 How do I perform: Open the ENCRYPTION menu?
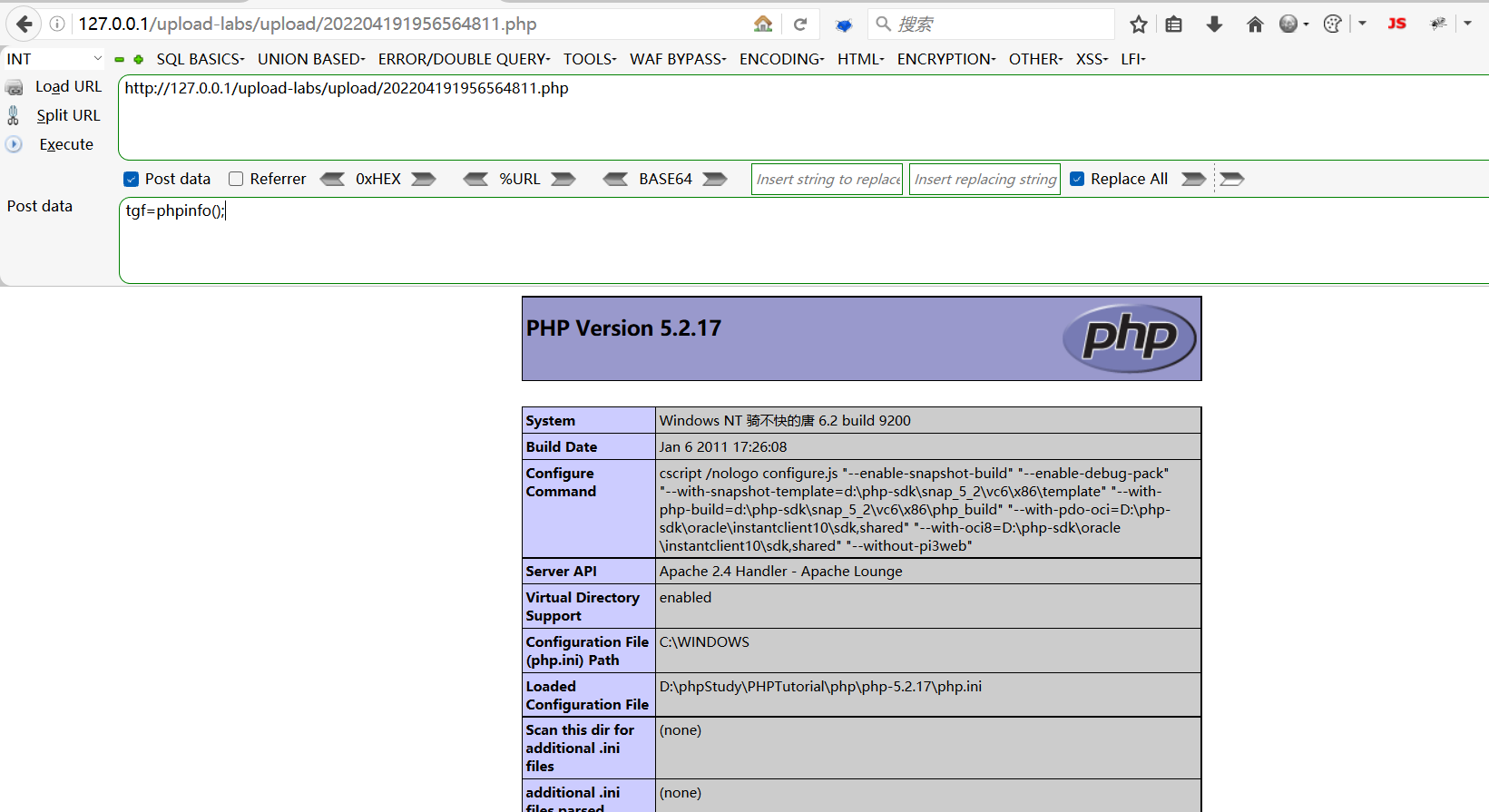click(x=946, y=59)
